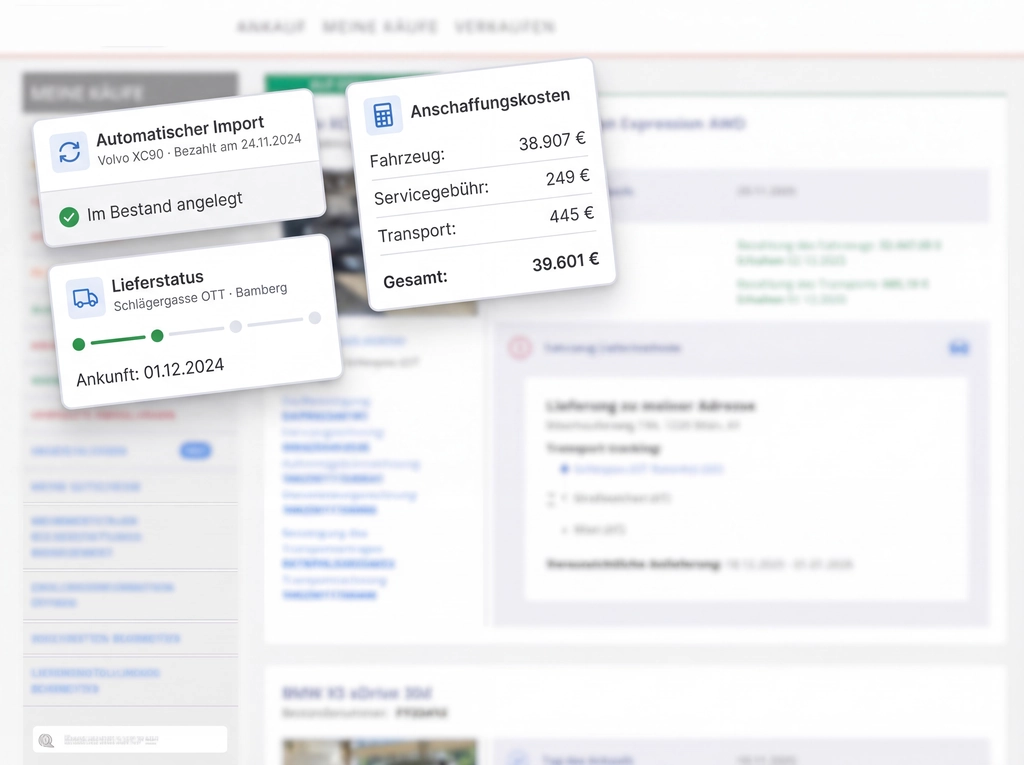This screenshot has height=765, width=1024.
Task: Click the sync icon on Automatischer Import card
Action: 69,152
